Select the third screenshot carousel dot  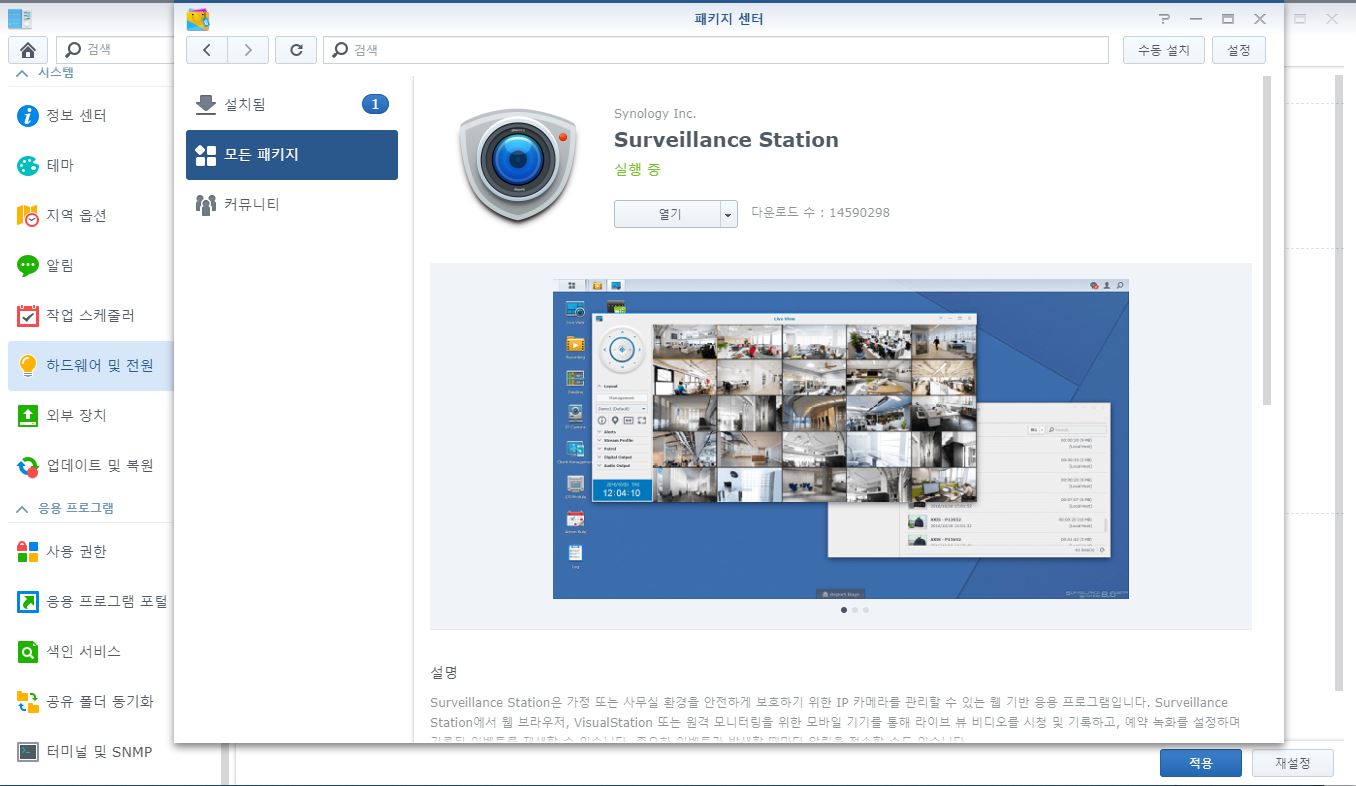tap(866, 609)
